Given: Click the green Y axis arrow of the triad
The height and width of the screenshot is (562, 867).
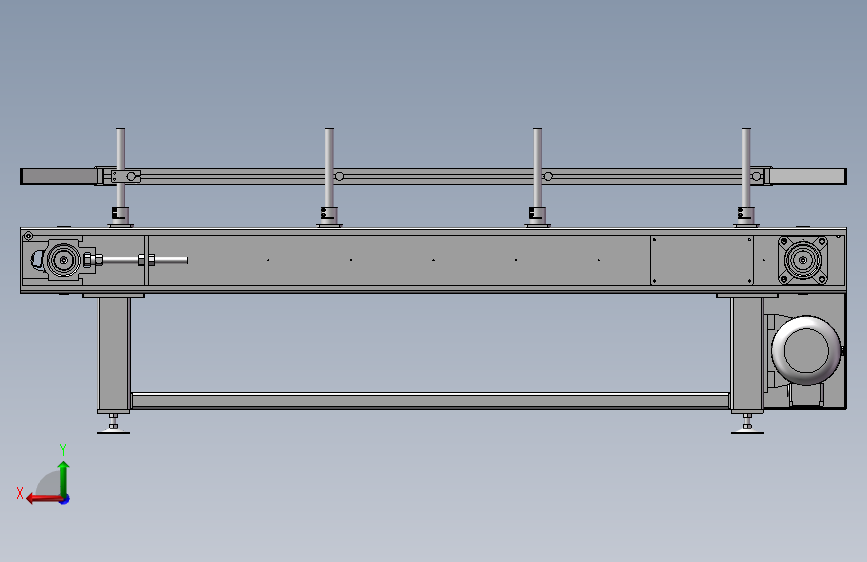Looking at the screenshot, I should 64,478.
